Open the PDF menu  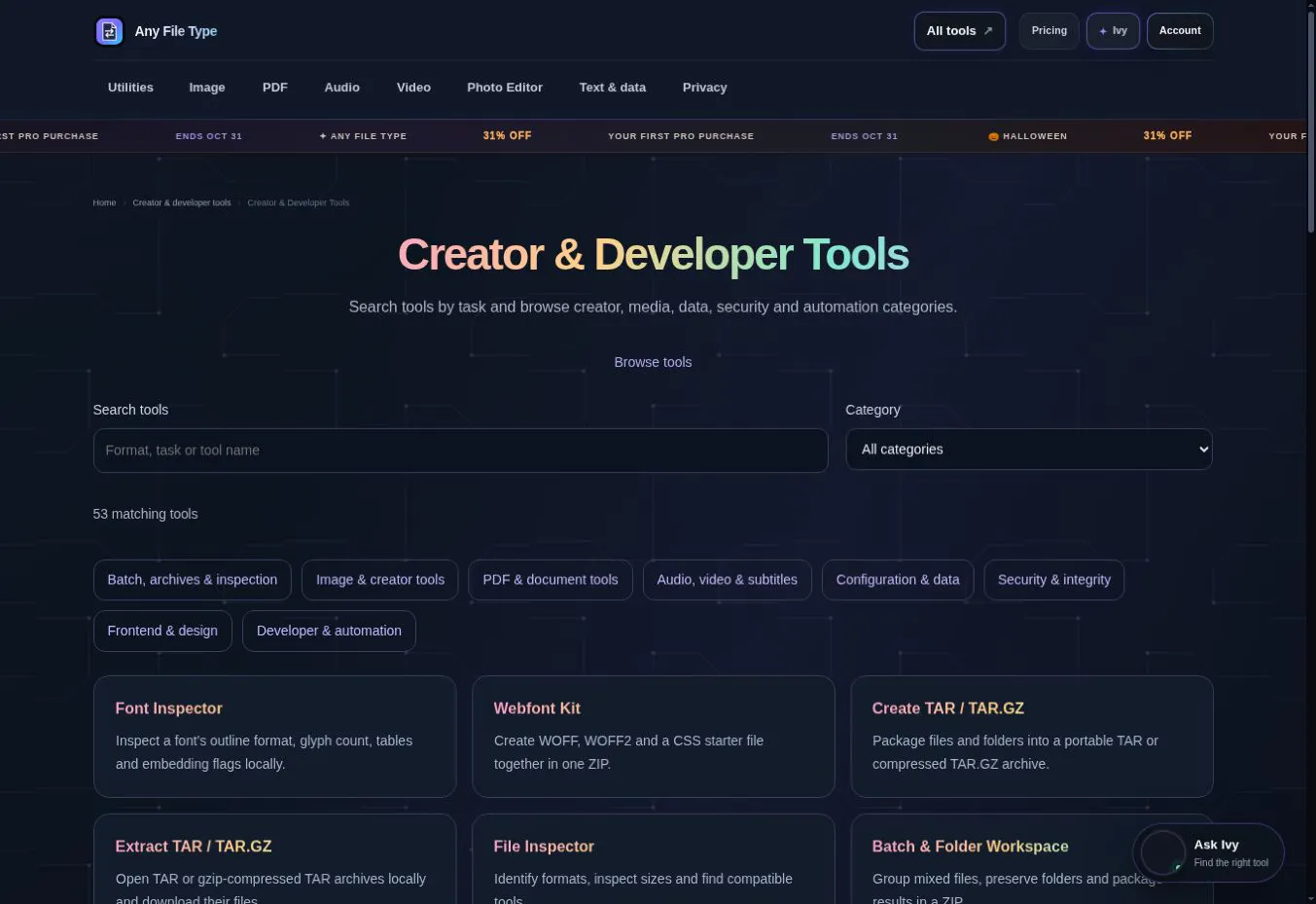click(275, 88)
